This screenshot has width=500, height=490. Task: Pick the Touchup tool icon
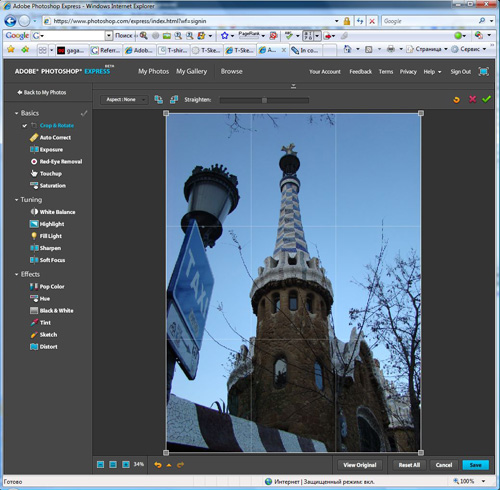tap(34, 173)
